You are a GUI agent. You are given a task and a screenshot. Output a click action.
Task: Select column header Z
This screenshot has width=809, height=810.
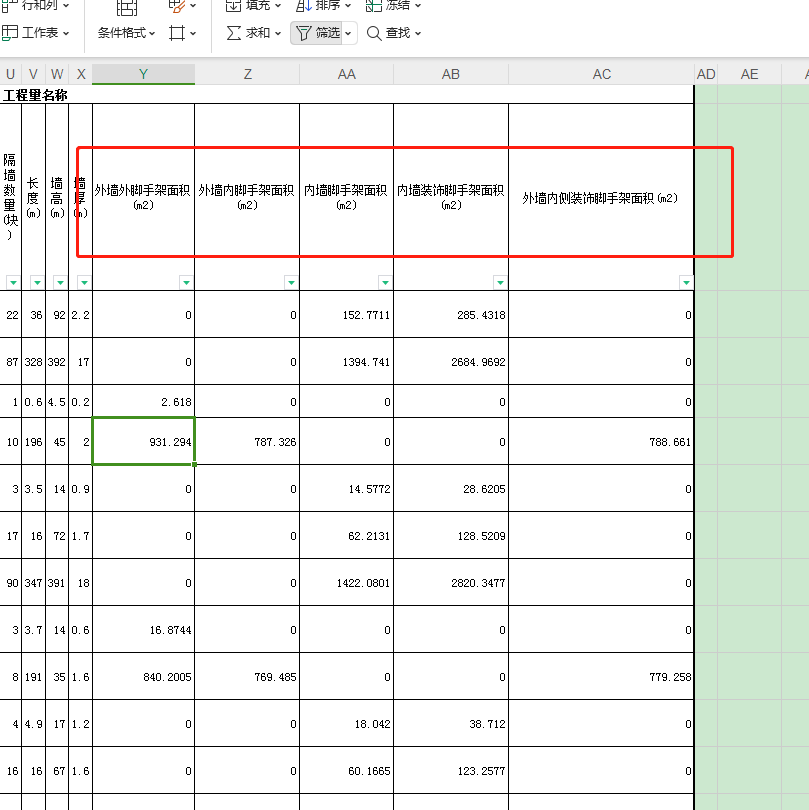pos(247,75)
